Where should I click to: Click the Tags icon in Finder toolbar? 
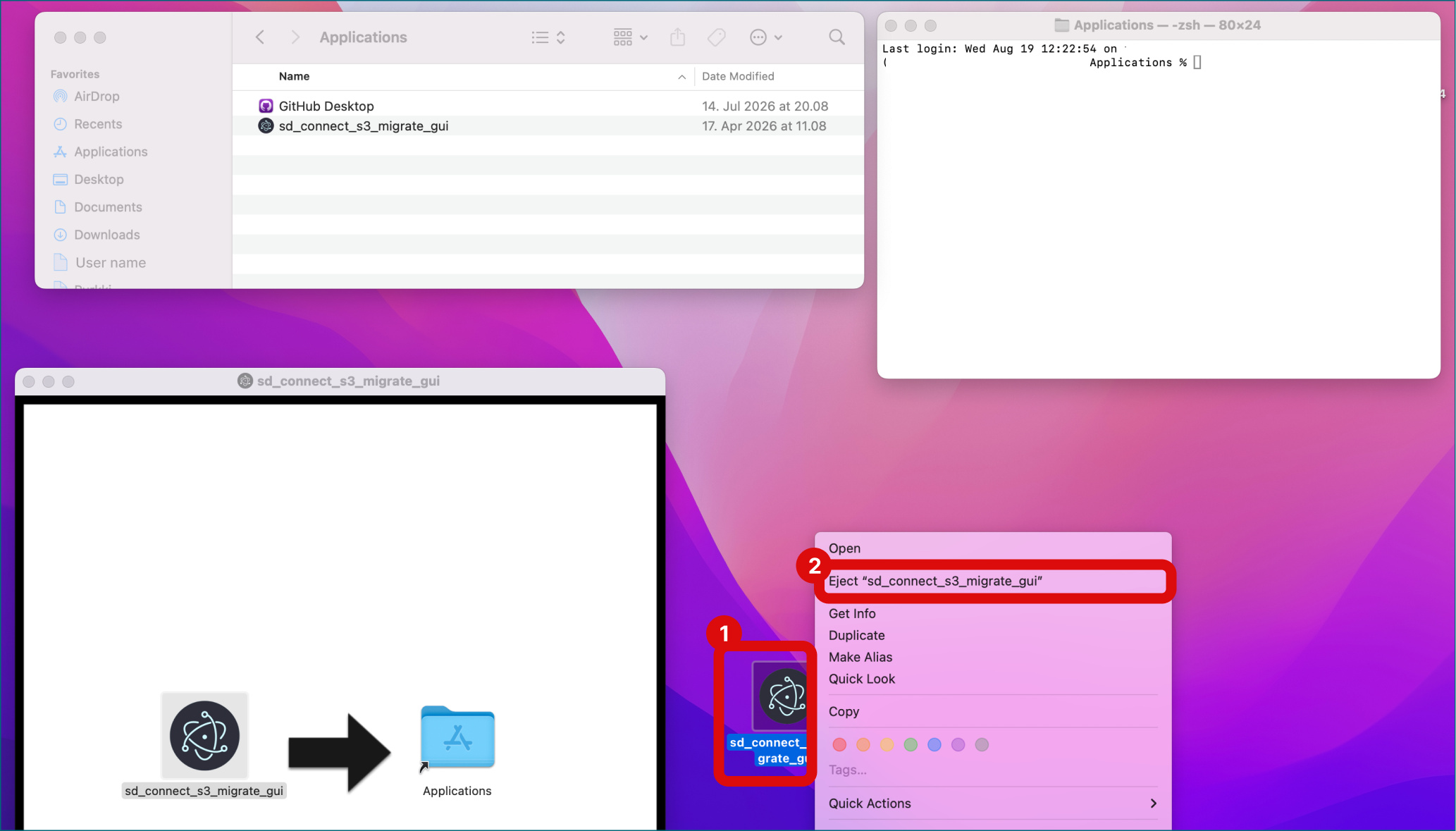717,37
